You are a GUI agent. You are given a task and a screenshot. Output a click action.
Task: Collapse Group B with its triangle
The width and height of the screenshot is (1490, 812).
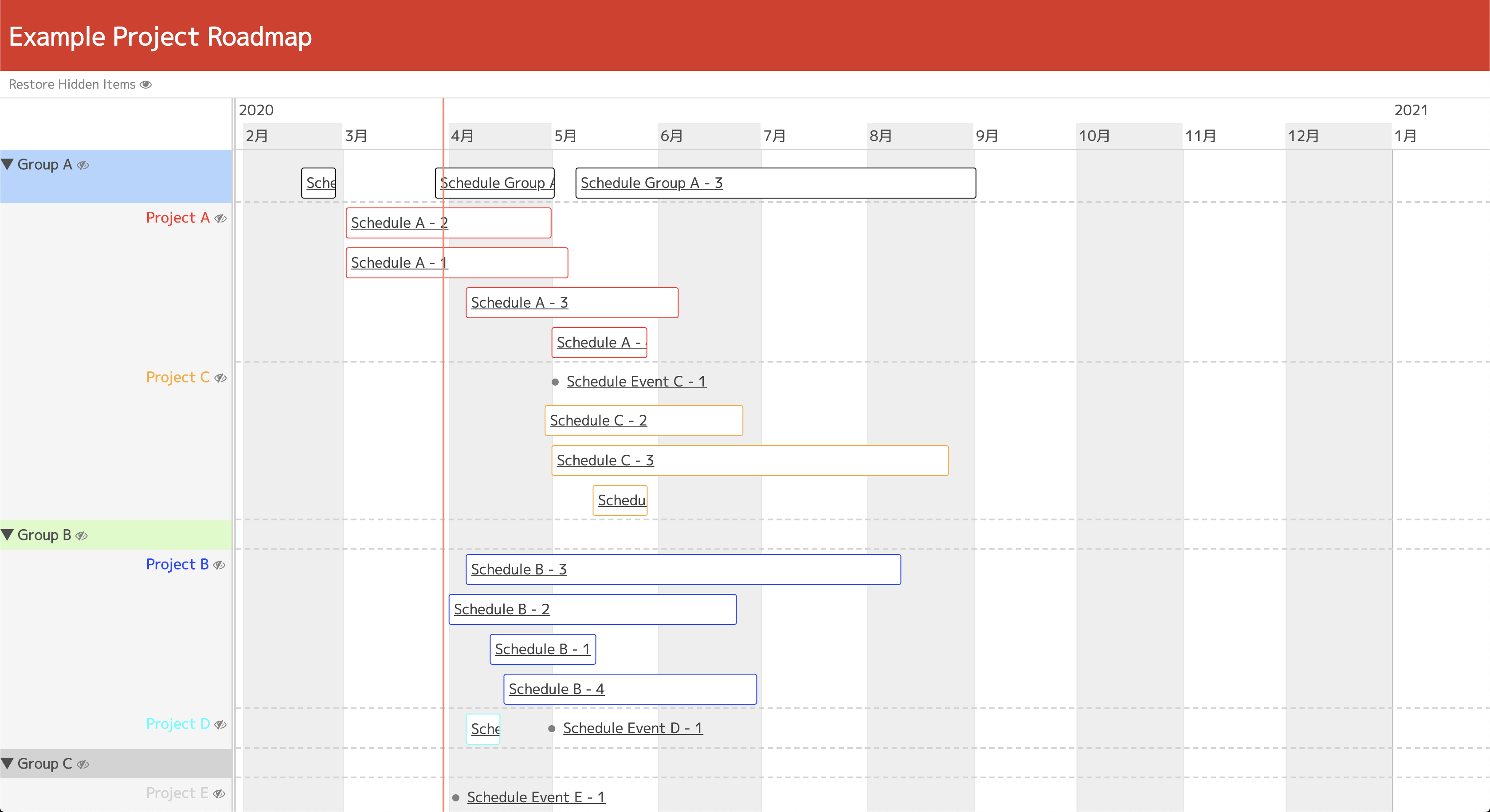8,535
